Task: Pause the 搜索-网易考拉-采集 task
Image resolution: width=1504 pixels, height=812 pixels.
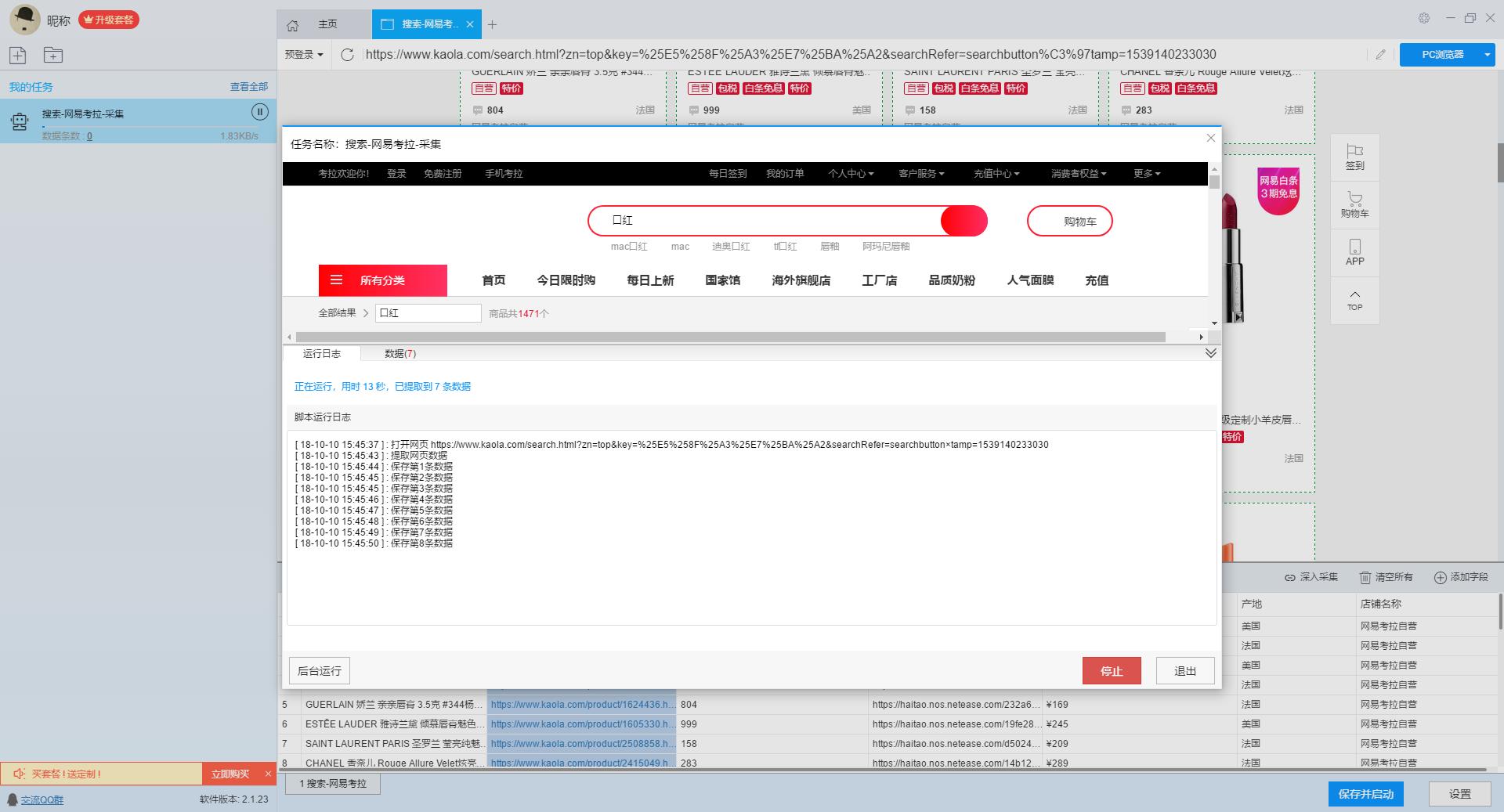Action: tap(260, 112)
